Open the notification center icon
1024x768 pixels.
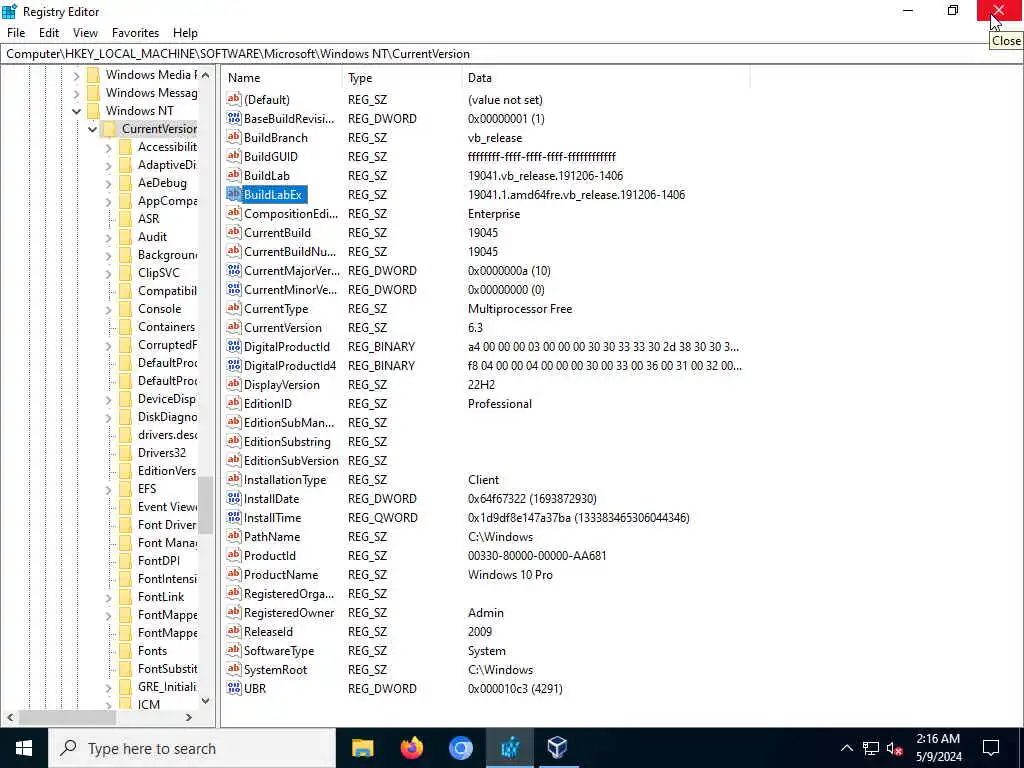(991, 748)
